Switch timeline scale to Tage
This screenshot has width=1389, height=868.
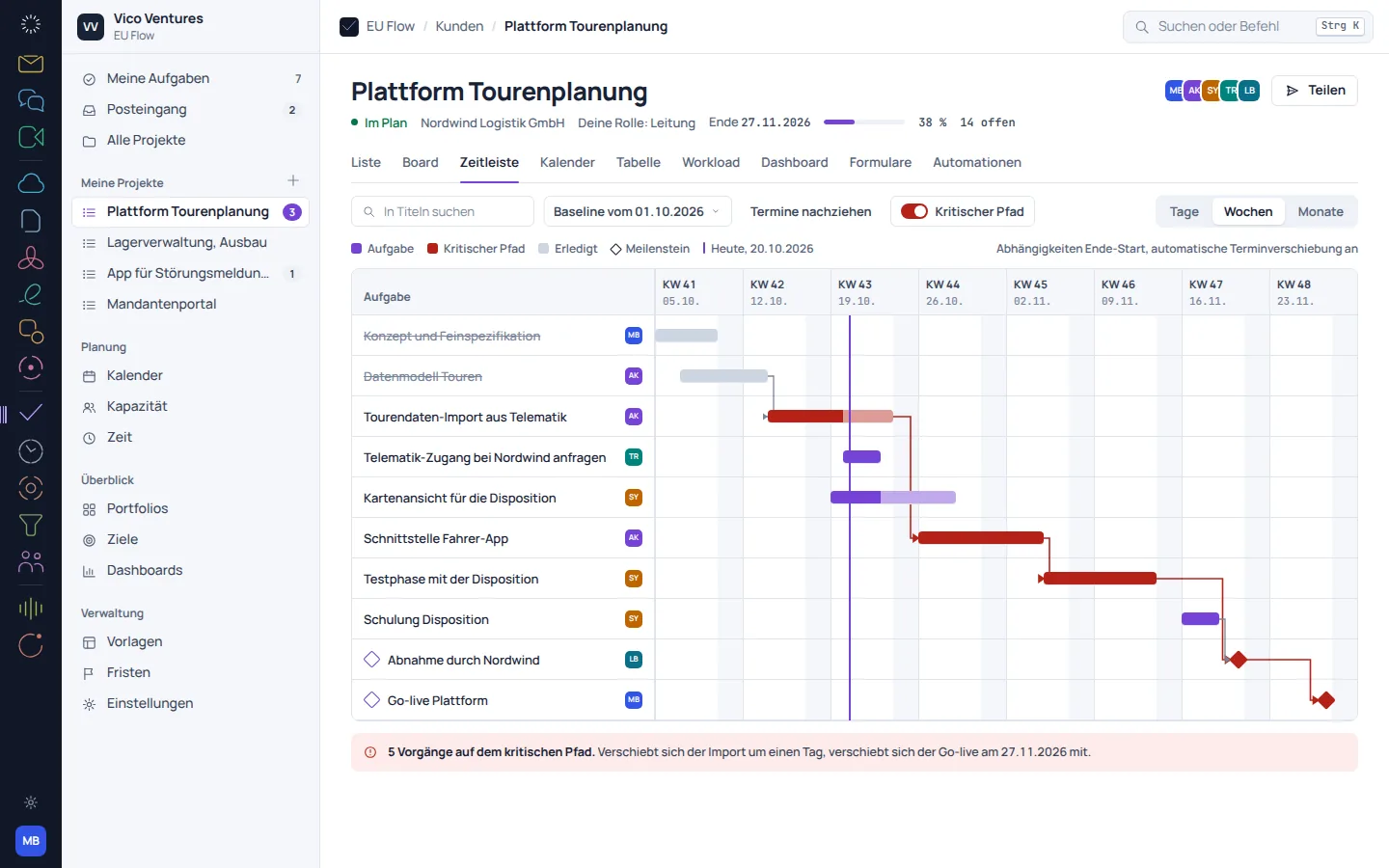point(1184,211)
